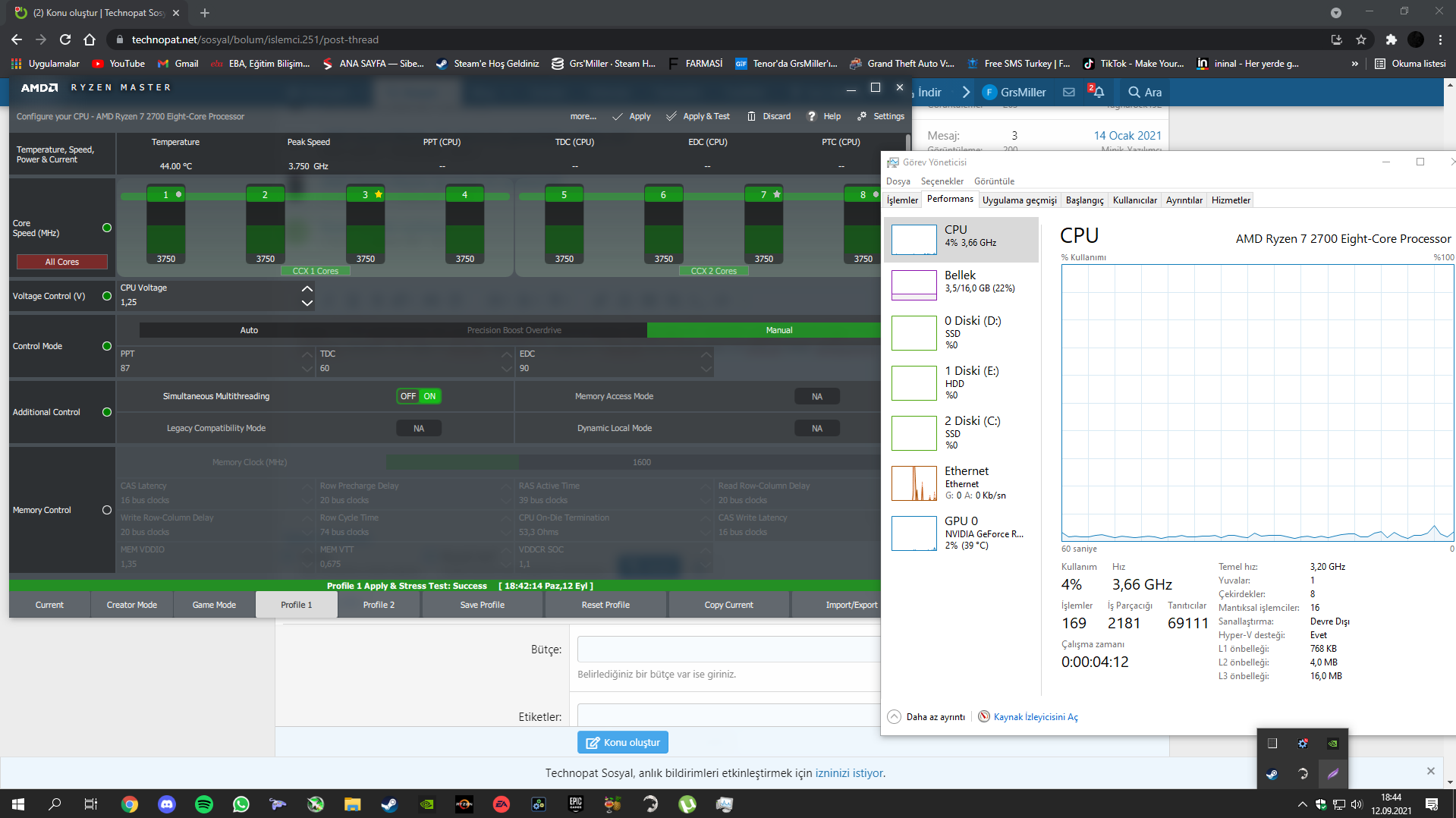This screenshot has height=818, width=1456.
Task: Toggle the Voltage Control enable circle
Action: pyautogui.click(x=107, y=296)
